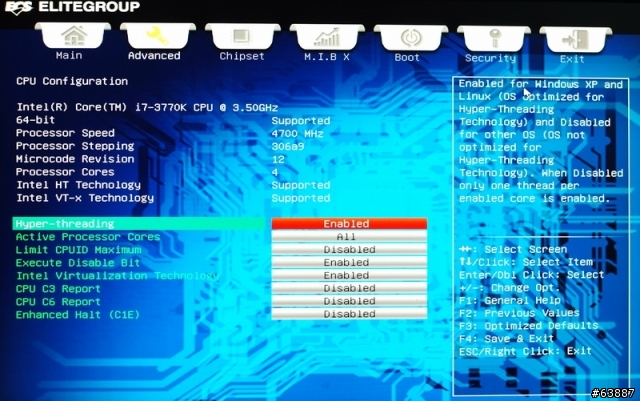The image size is (640, 401).
Task: Select the Boot power icon
Action: (x=411, y=38)
